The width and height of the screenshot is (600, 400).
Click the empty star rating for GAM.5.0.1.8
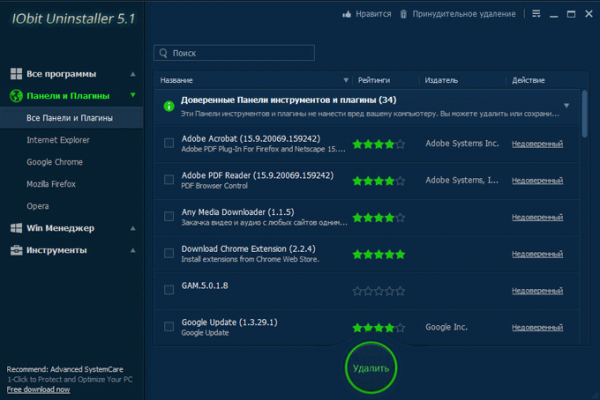378,291
